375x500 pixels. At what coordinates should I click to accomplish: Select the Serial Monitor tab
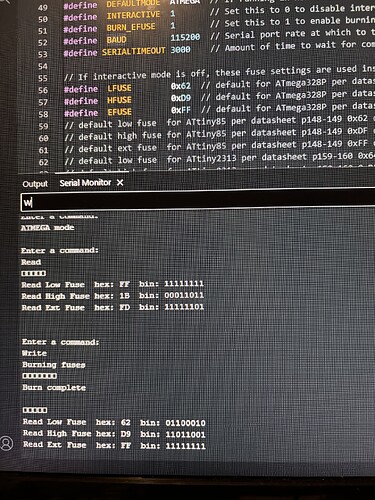85,183
